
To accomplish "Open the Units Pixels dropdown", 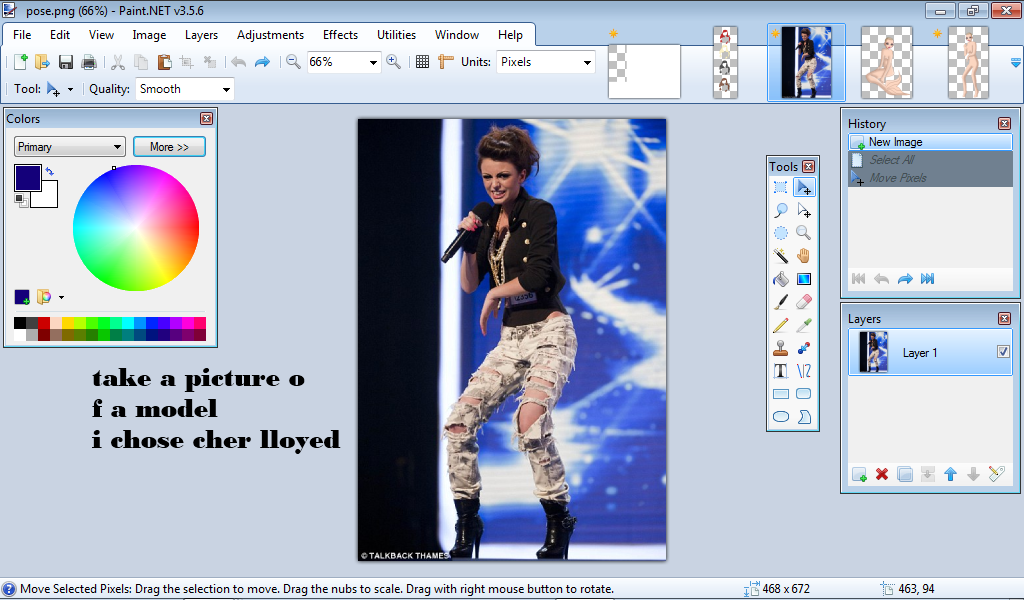I will (x=586, y=63).
